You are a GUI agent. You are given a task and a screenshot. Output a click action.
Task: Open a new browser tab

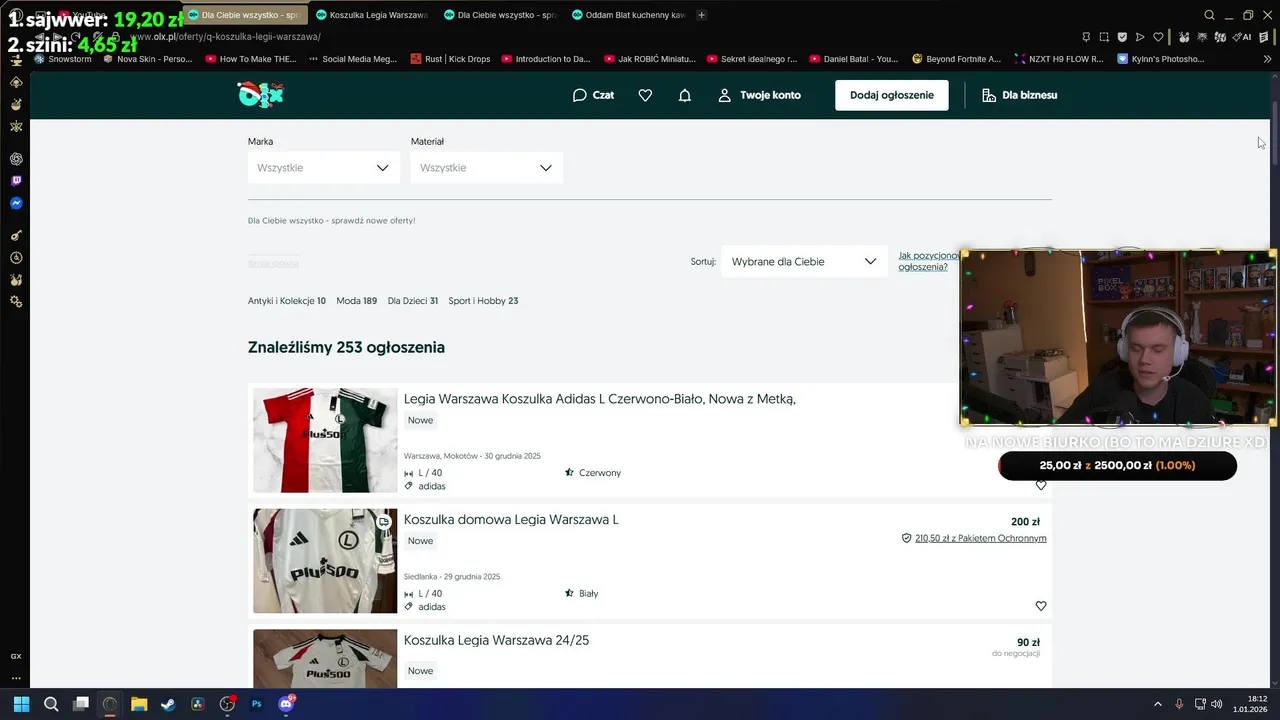(701, 15)
